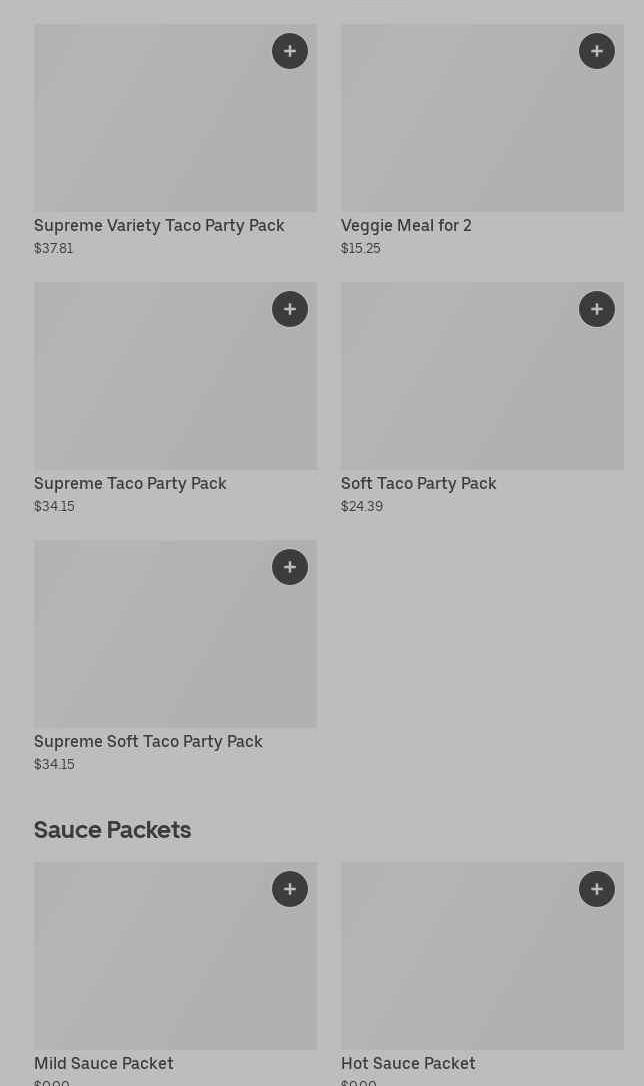Add Veggie Meal for 2 using plus icon
Viewport: 644px width, 1086px height.
(597, 51)
